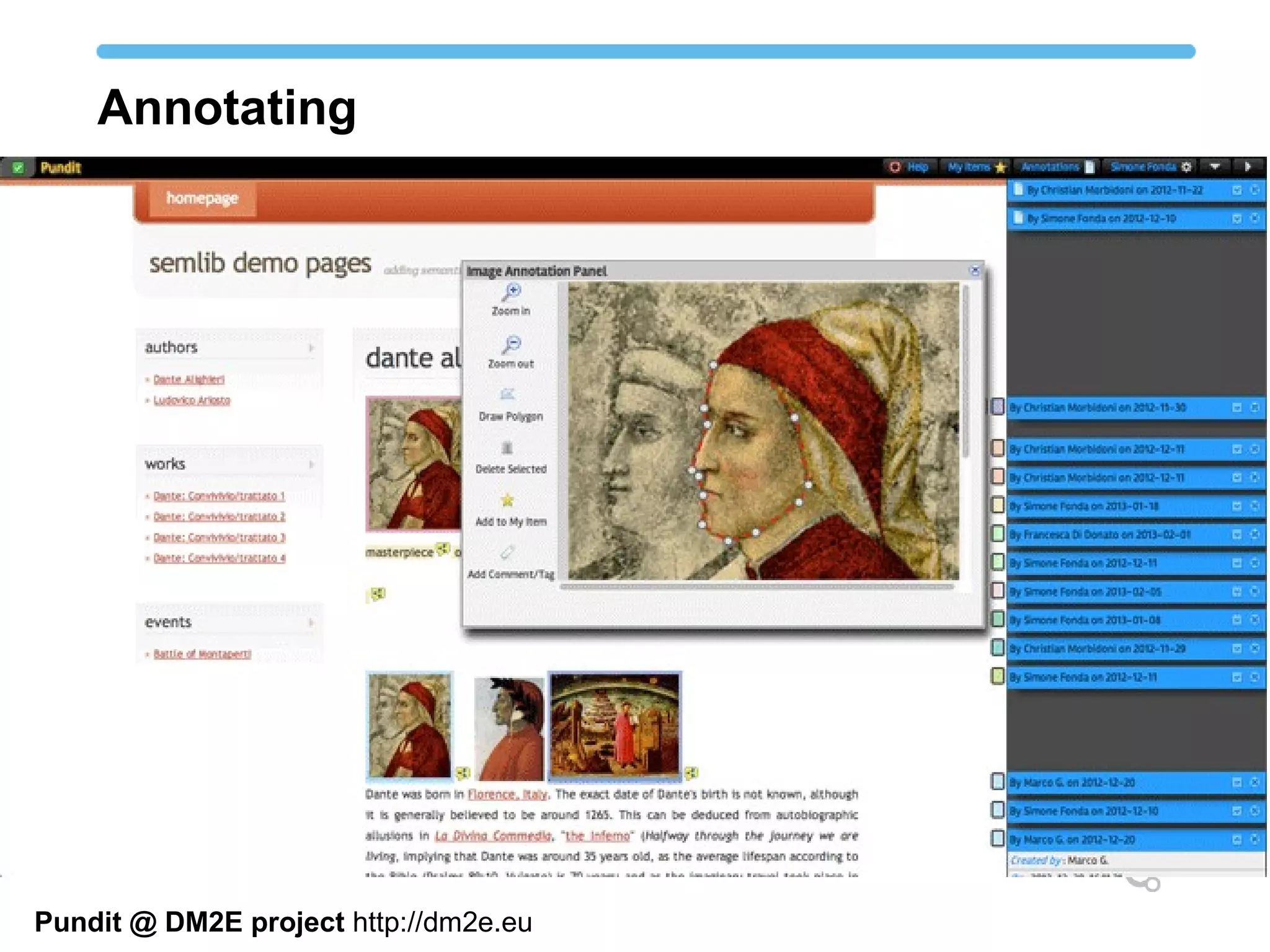This screenshot has height=952, width=1270.
Task: Click the gear icon beside Simone Fonda
Action: 1186,167
